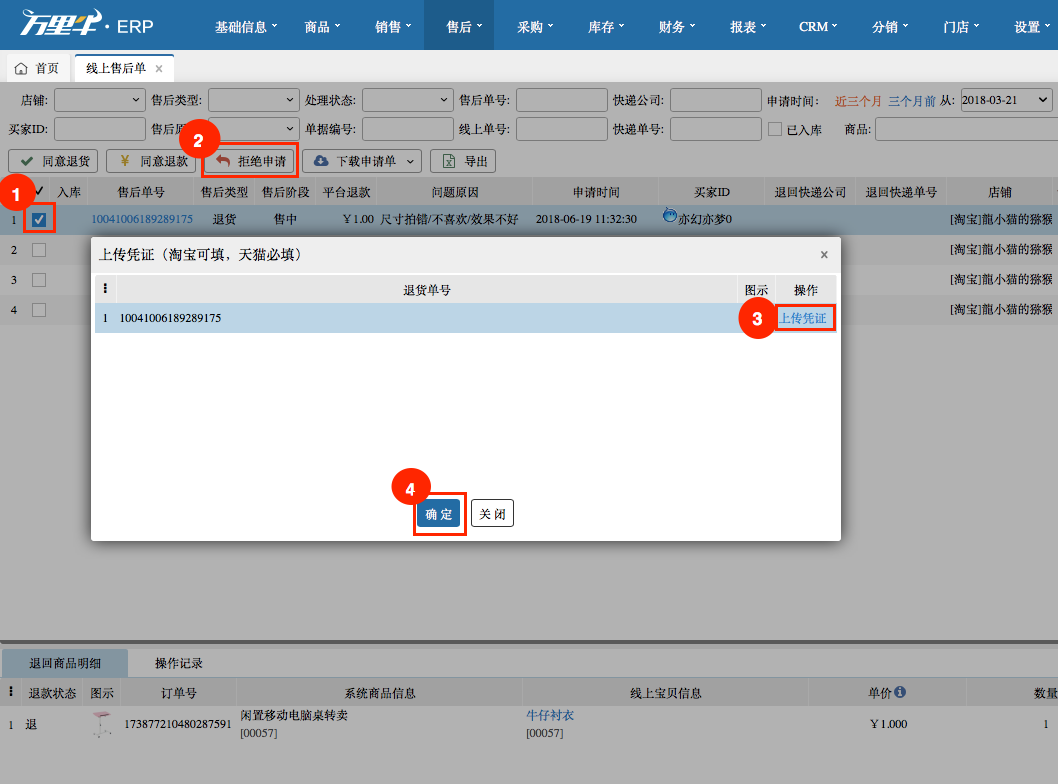Open the CRM menu
The width and height of the screenshot is (1058, 784).
point(818,26)
